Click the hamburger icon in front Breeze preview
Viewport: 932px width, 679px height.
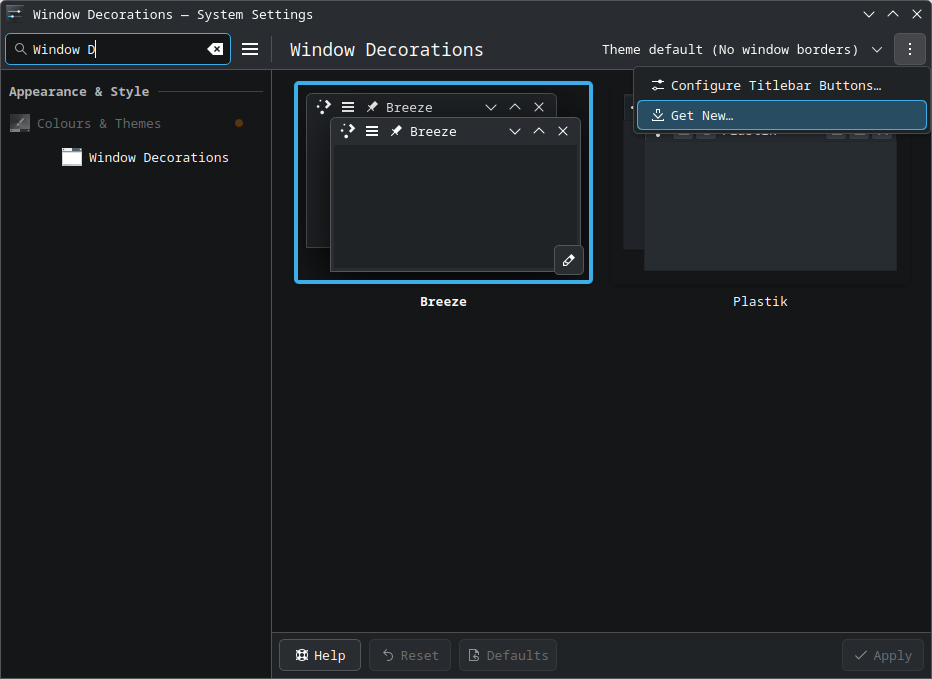pyautogui.click(x=372, y=131)
